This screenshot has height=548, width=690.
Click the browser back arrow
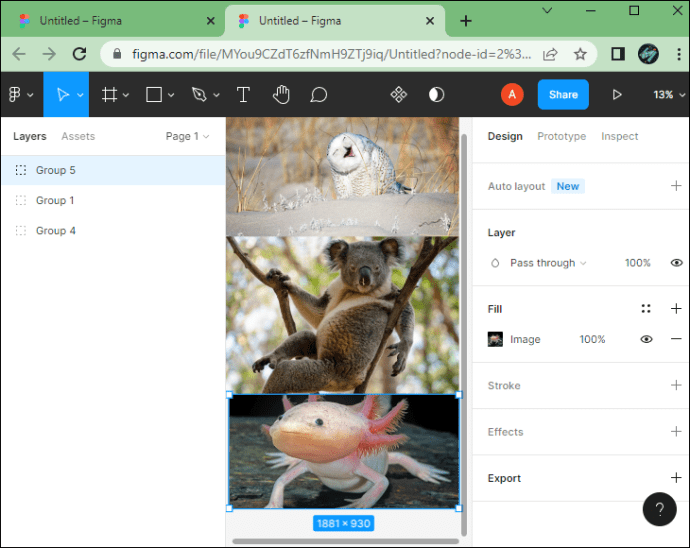(19, 54)
